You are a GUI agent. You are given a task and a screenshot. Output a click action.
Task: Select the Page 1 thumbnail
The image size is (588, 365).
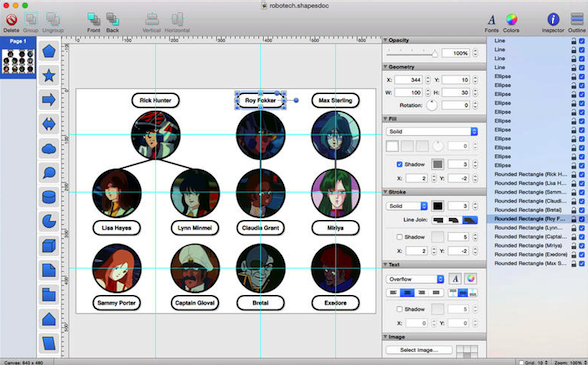coord(18,61)
